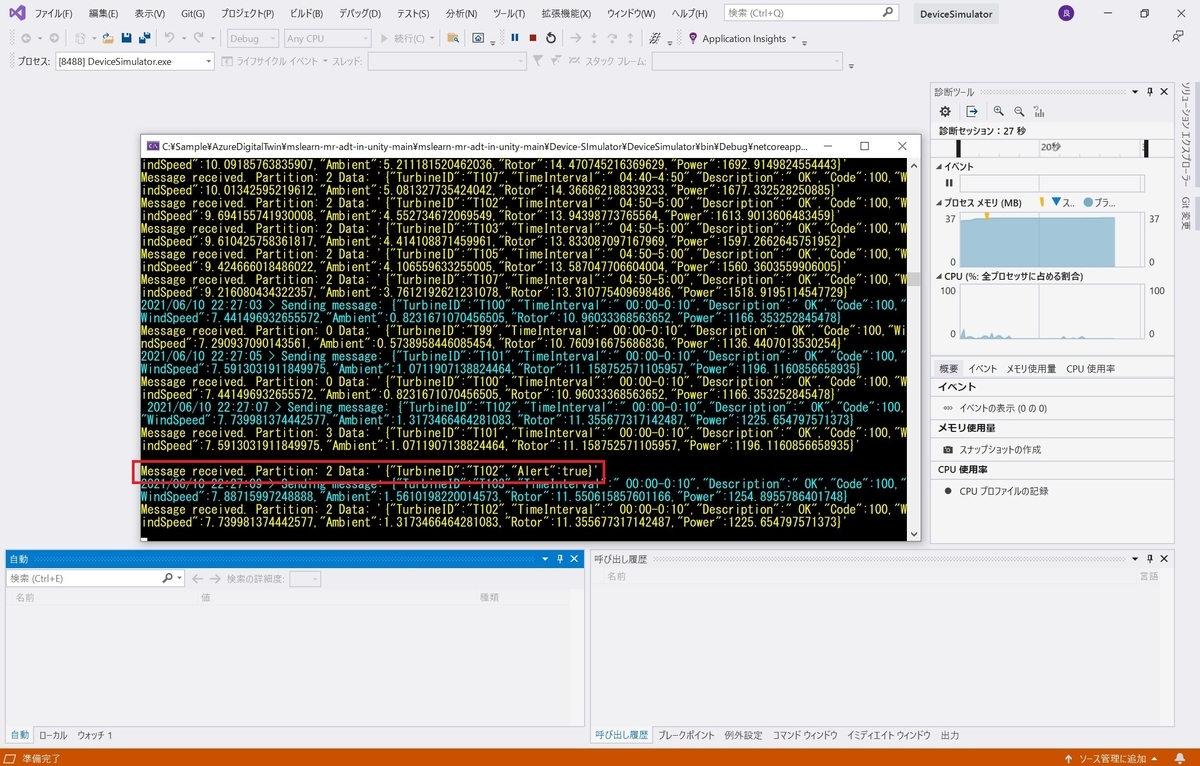This screenshot has width=1200, height=766.
Task: Pin the Diagnostic Tools panel
Action: 1150,91
